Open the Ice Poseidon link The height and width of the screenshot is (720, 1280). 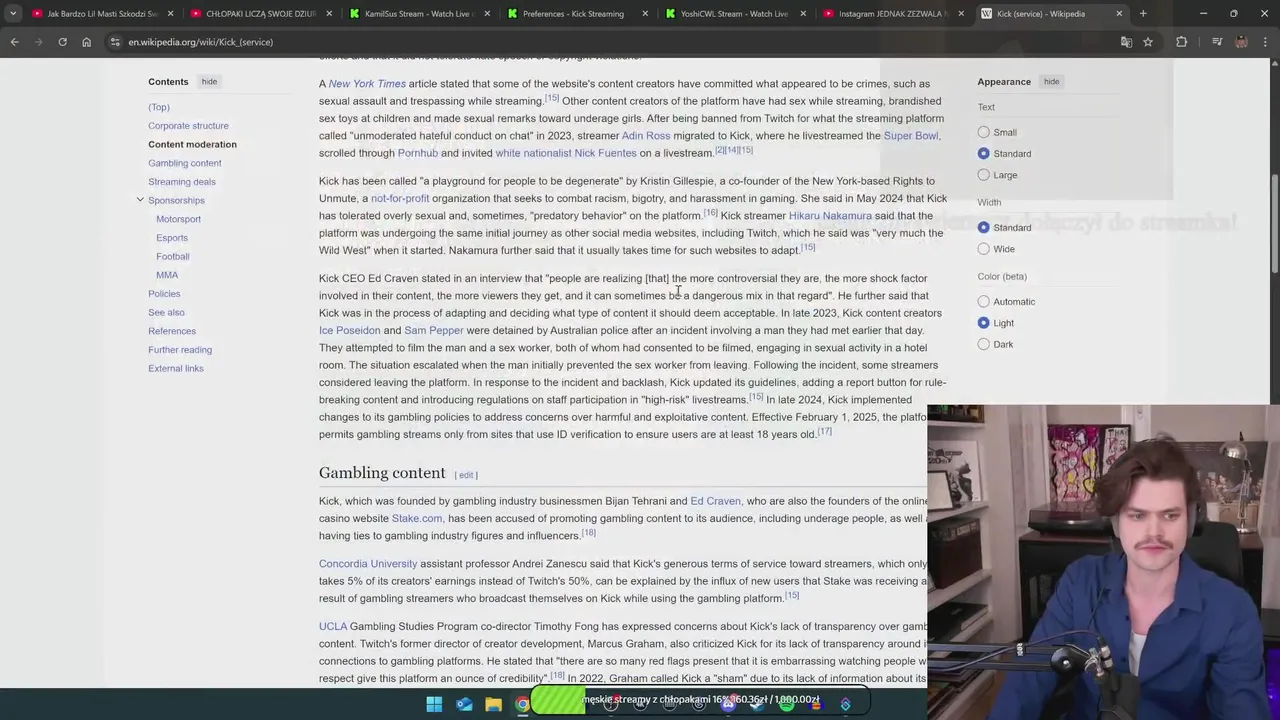coord(350,330)
